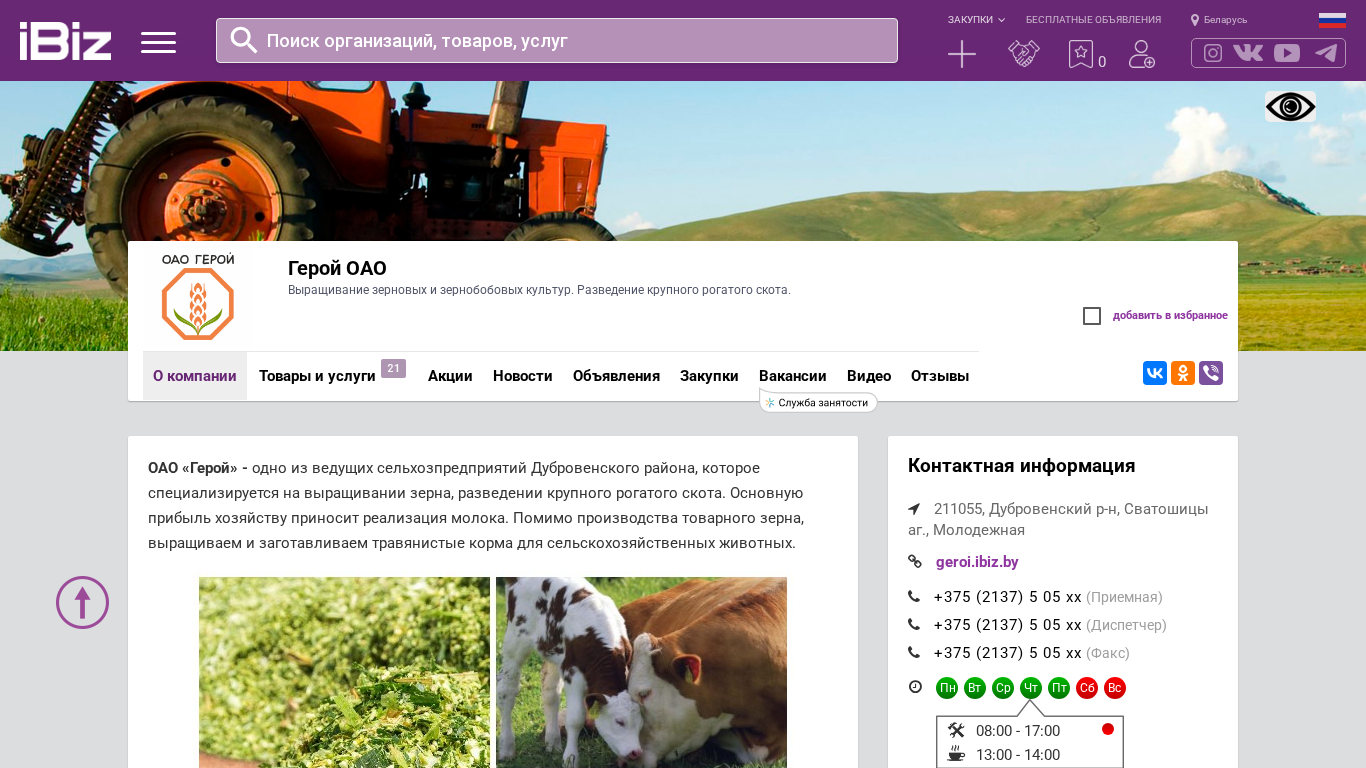The image size is (1366, 768).
Task: Open the hamburger main menu
Action: (x=158, y=42)
